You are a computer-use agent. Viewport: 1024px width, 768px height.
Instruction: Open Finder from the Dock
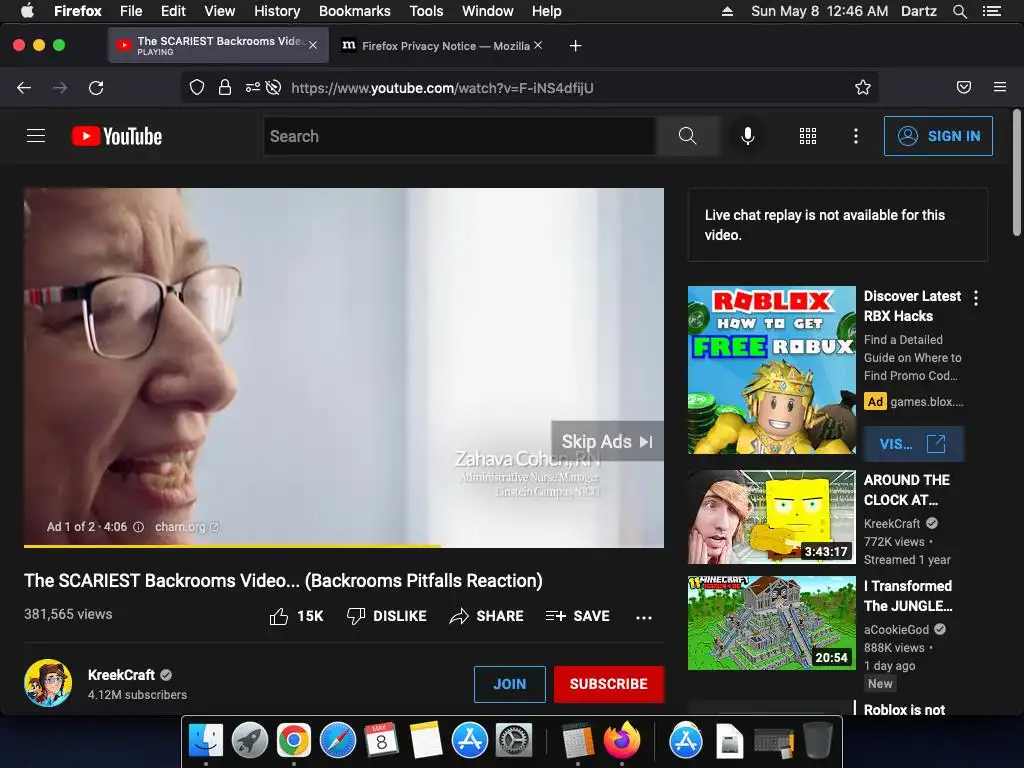(206, 740)
